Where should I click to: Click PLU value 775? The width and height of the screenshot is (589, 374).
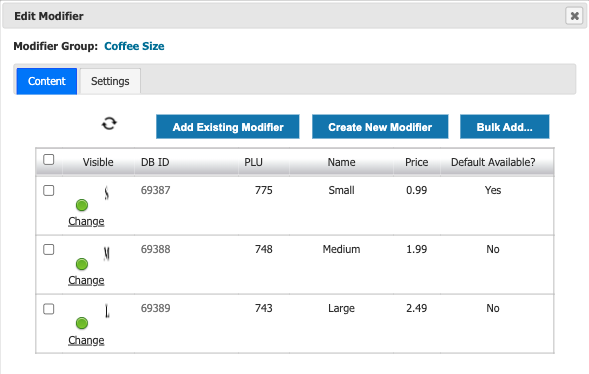pyautogui.click(x=264, y=190)
